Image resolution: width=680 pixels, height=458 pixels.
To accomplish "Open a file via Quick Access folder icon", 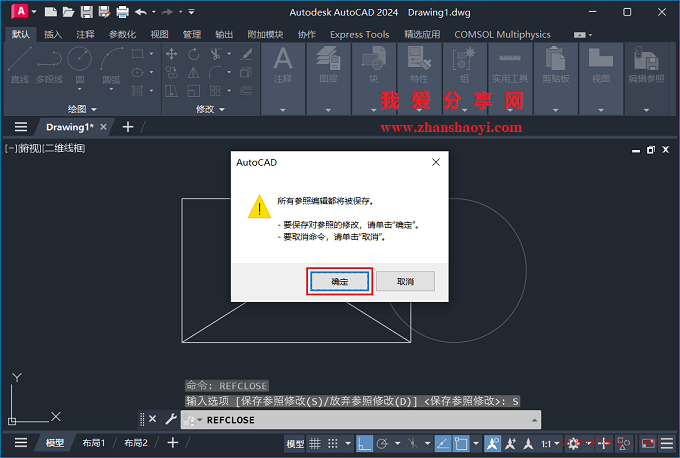I will [x=69, y=12].
